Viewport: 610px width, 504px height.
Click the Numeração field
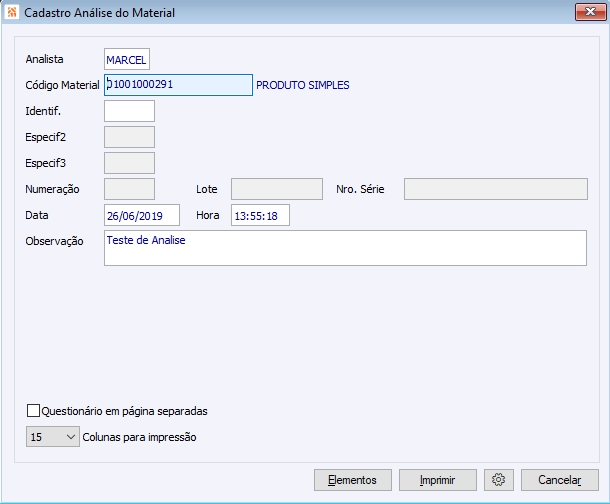[129, 189]
